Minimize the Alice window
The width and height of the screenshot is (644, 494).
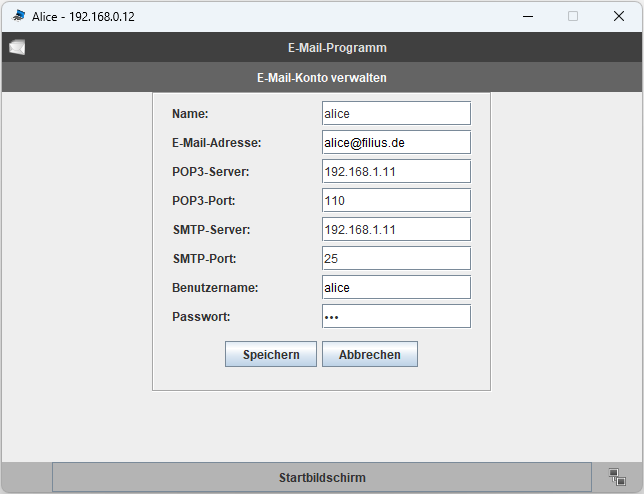coord(527,16)
